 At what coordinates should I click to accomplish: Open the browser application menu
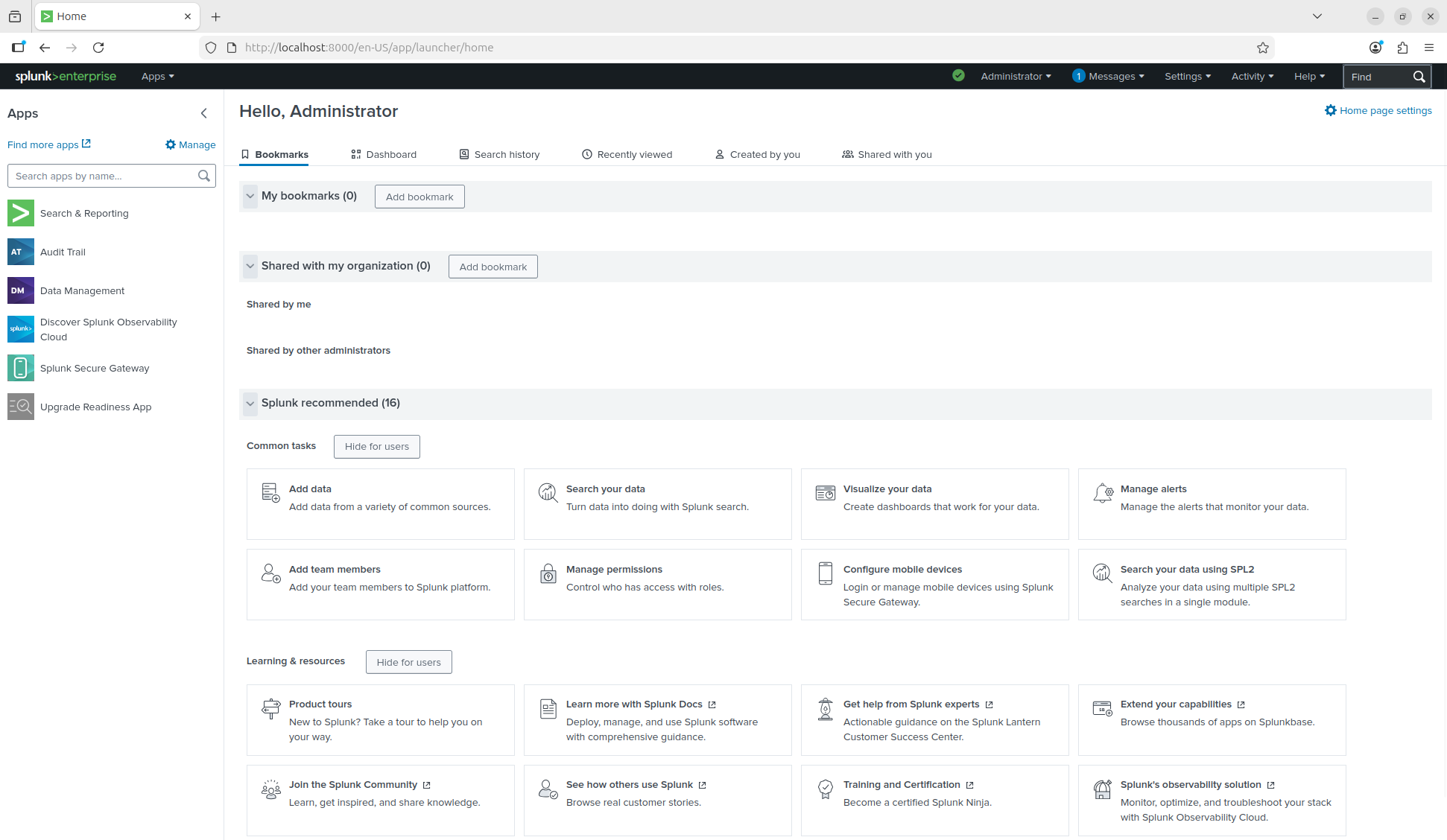tap(1429, 48)
